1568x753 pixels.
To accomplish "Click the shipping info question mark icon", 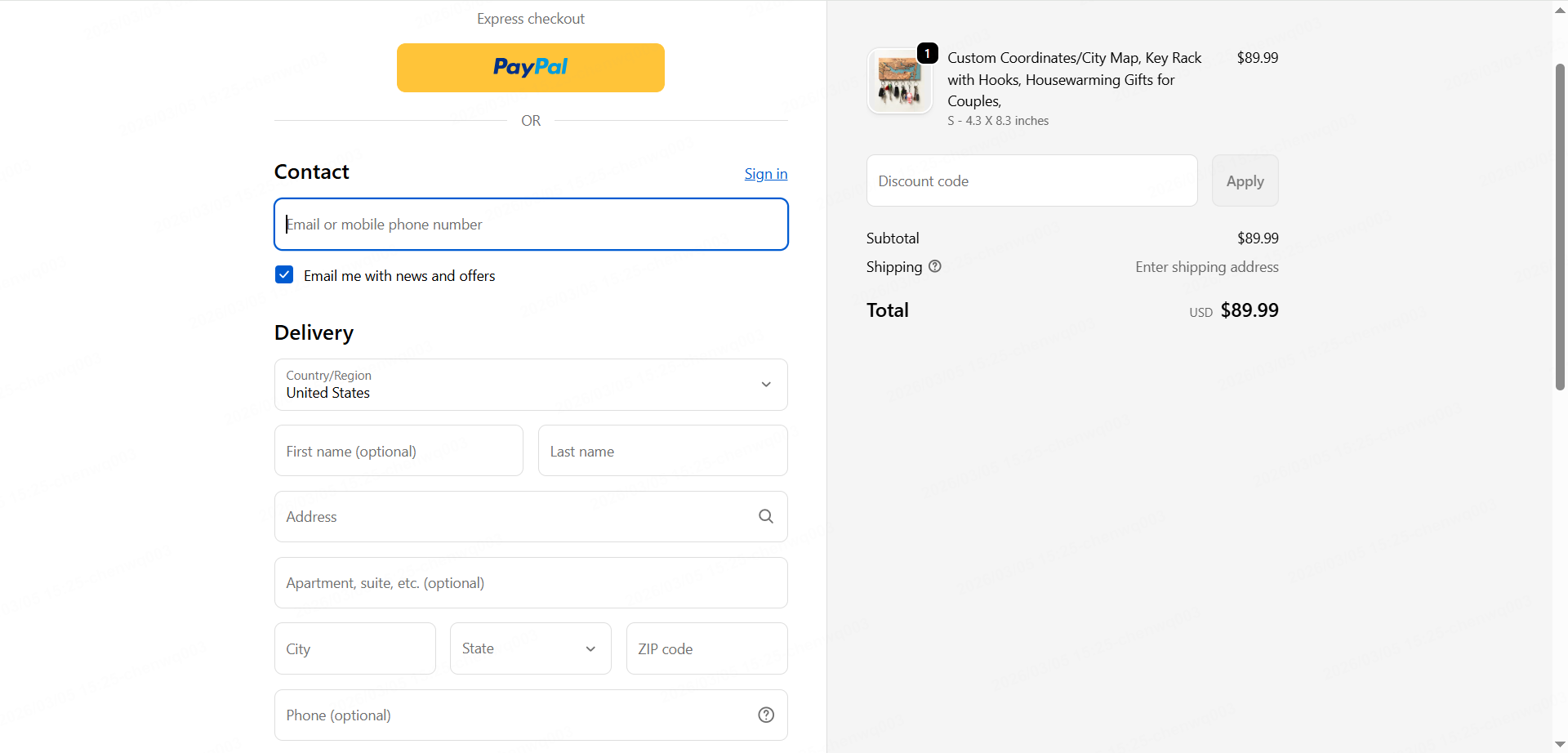I will pos(935,266).
